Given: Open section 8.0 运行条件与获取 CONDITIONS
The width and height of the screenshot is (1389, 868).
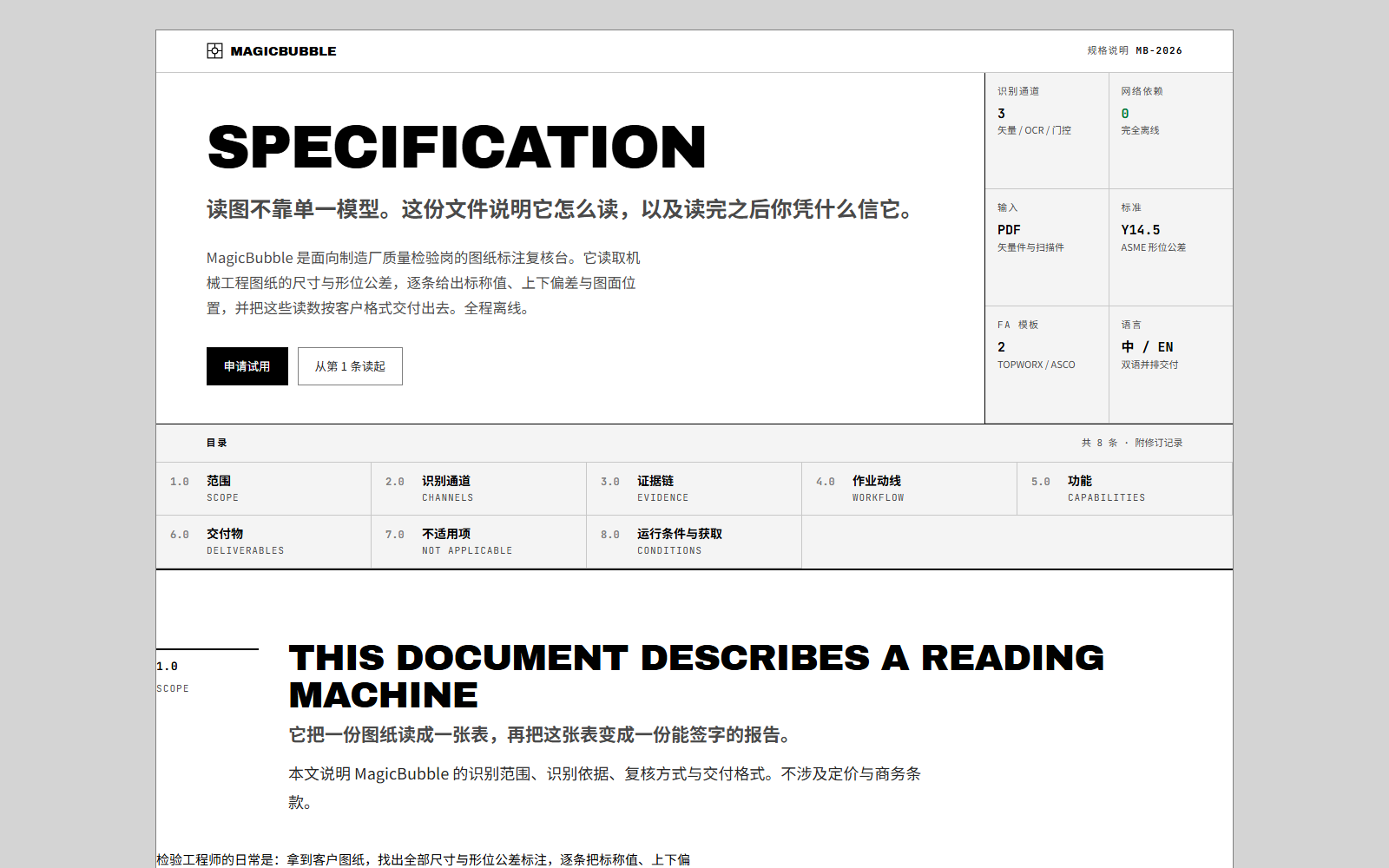Looking at the screenshot, I should pyautogui.click(x=694, y=542).
